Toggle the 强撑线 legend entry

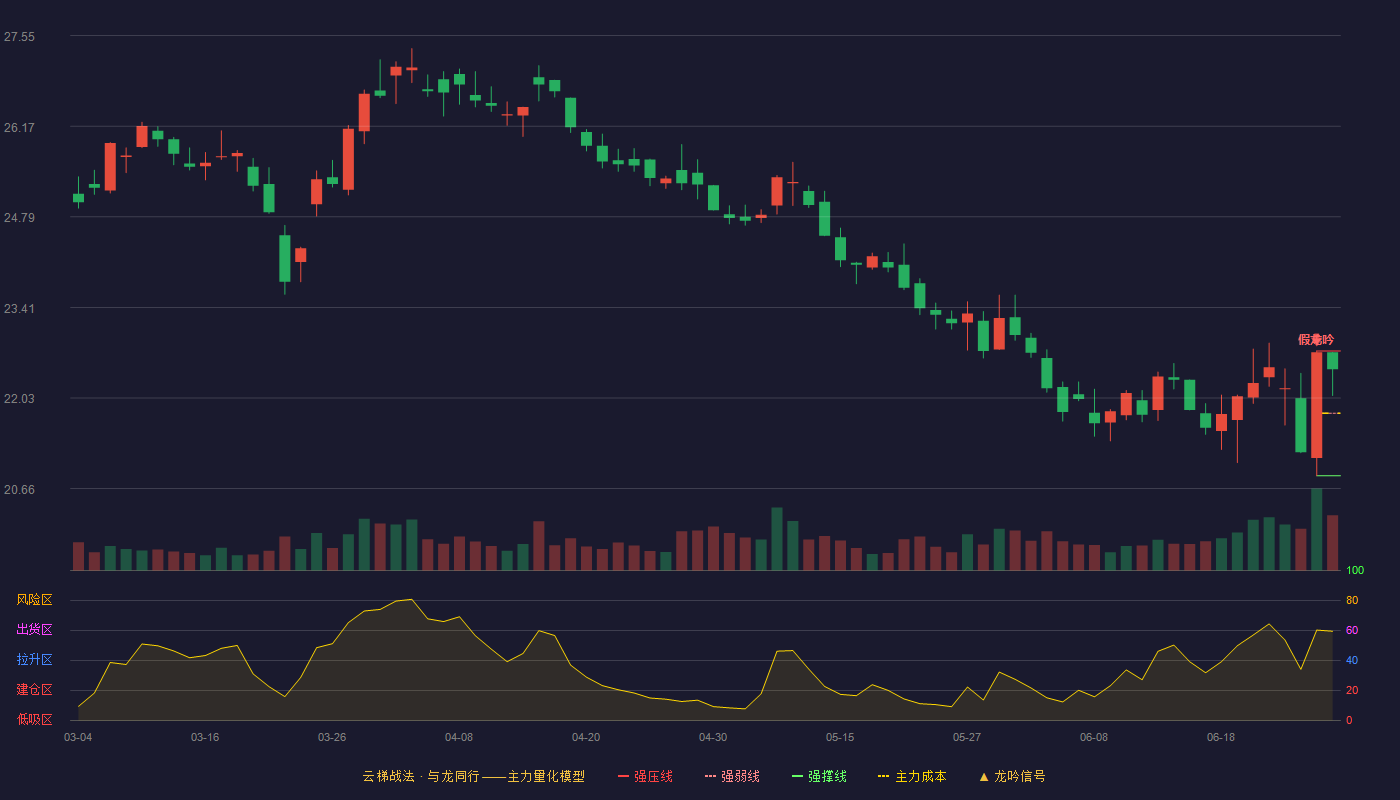pyautogui.click(x=819, y=776)
